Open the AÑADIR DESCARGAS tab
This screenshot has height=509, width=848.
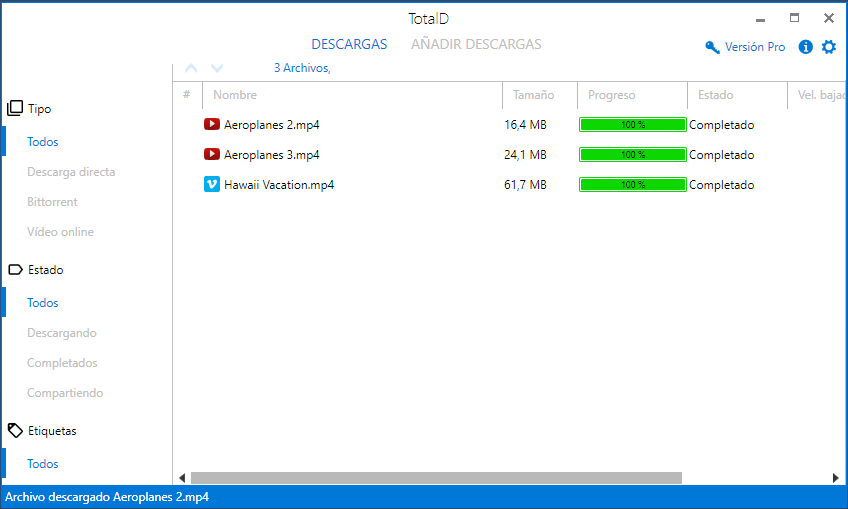(476, 44)
